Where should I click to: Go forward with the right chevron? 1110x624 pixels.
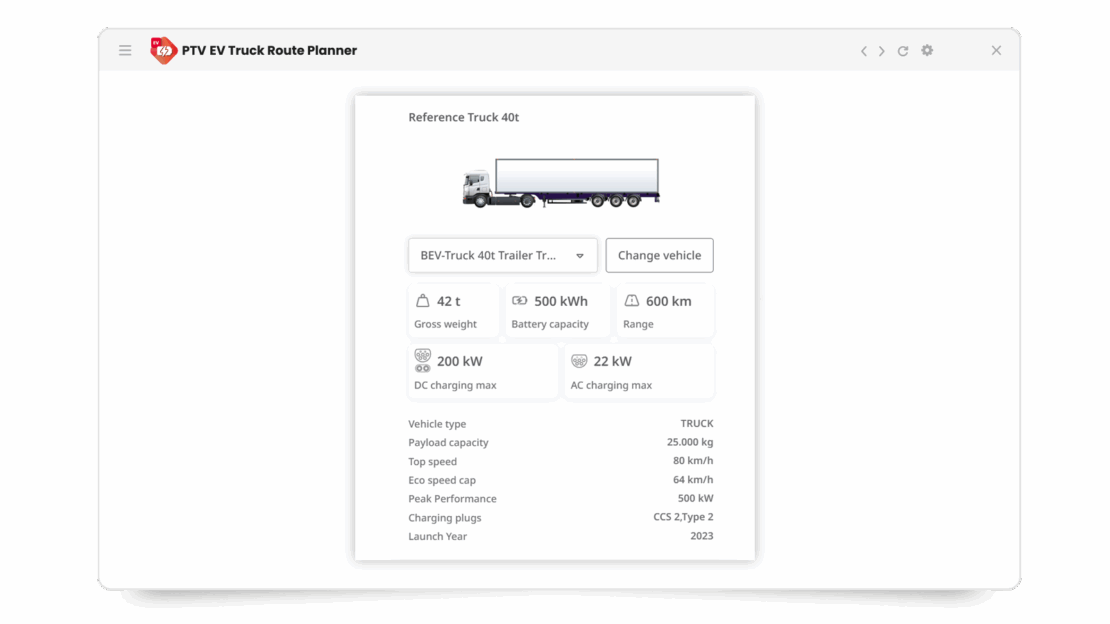point(882,51)
